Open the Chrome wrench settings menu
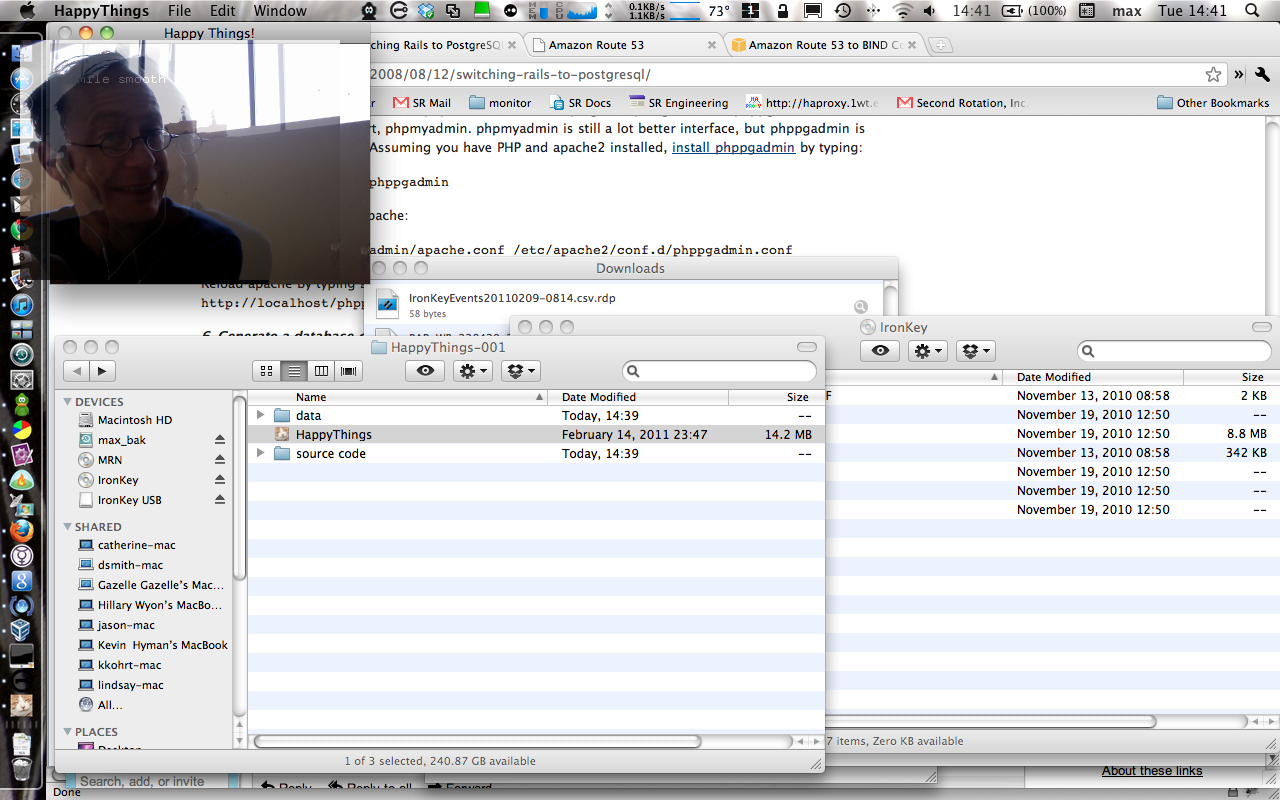 [1262, 74]
